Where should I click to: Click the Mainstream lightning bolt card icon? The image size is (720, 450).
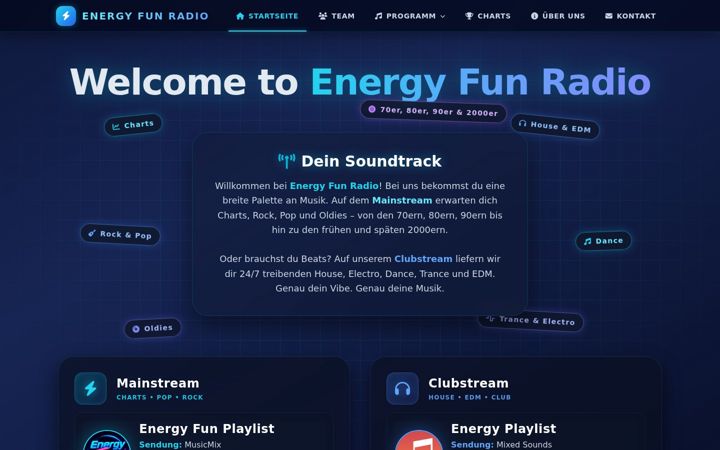click(x=90, y=388)
